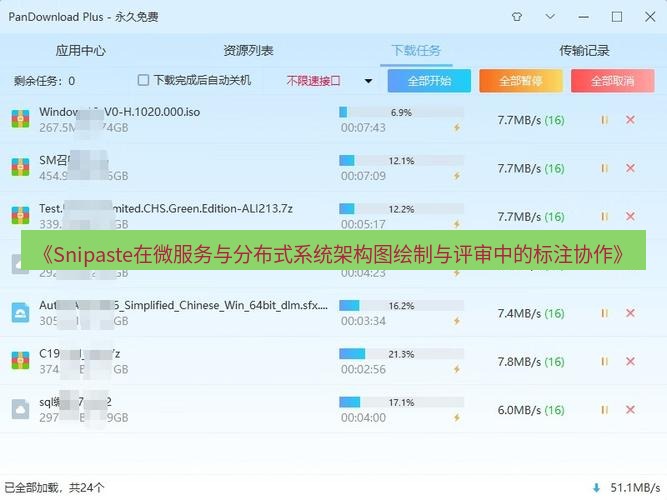The height and width of the screenshot is (500, 667).
Task: Open the 传输记录 tab
Action: (x=584, y=51)
